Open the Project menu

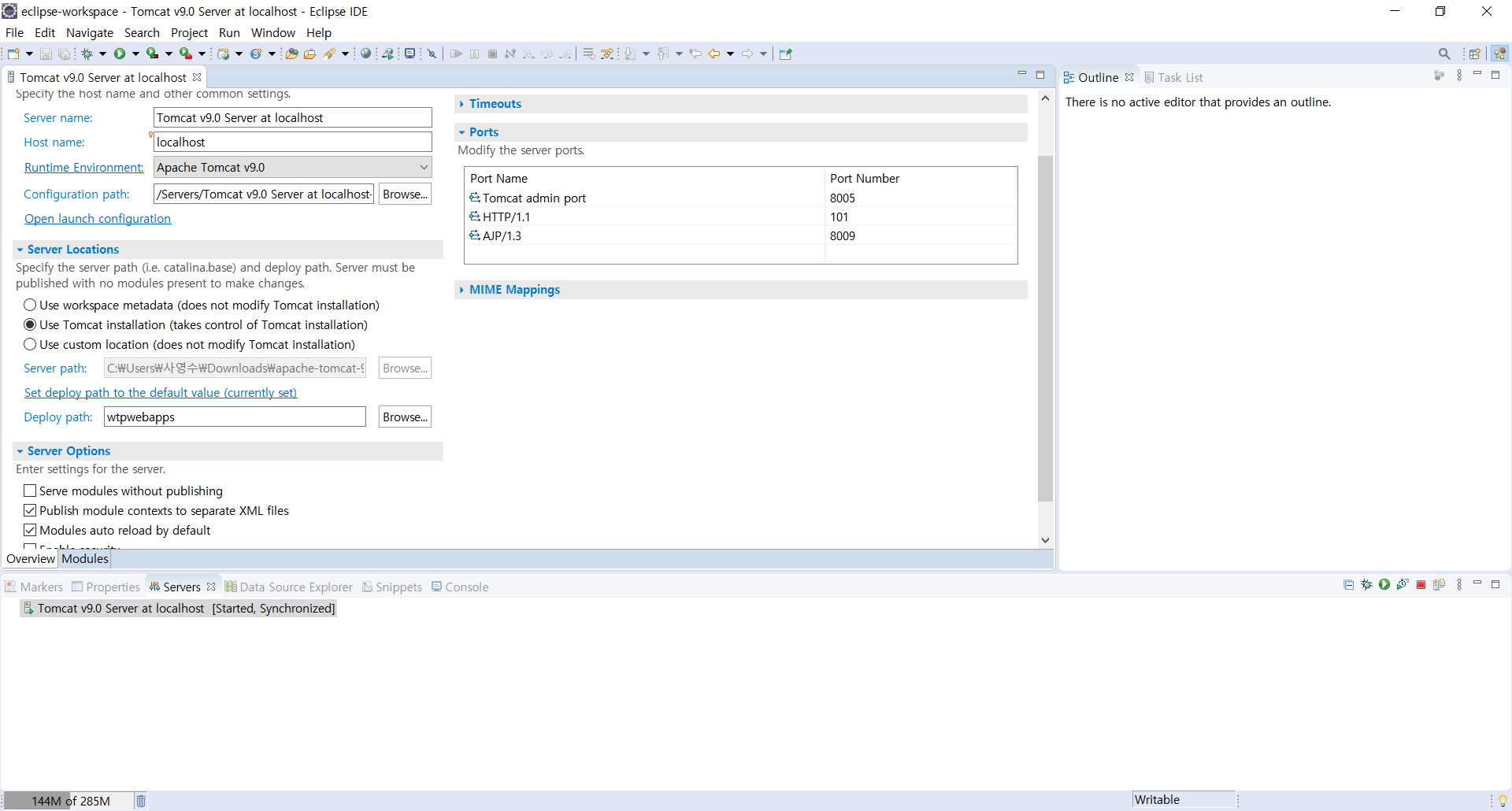coord(189,32)
